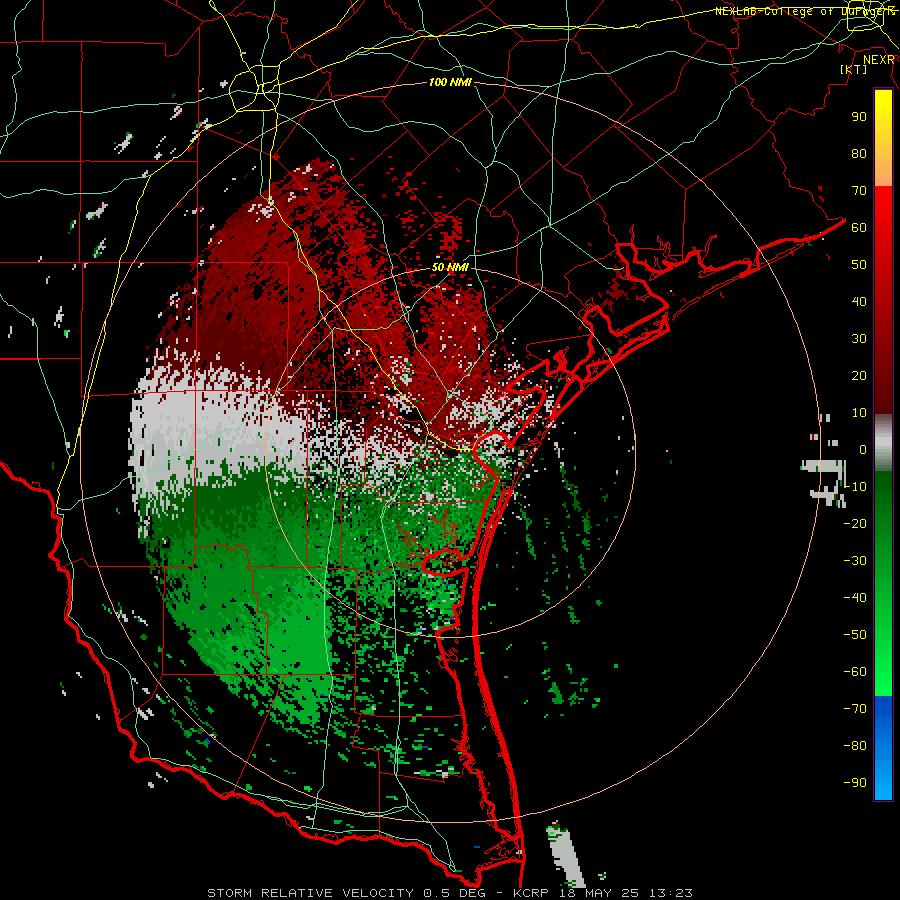Click the -60 value on the velocity scale
The image size is (900, 900).
(x=855, y=672)
